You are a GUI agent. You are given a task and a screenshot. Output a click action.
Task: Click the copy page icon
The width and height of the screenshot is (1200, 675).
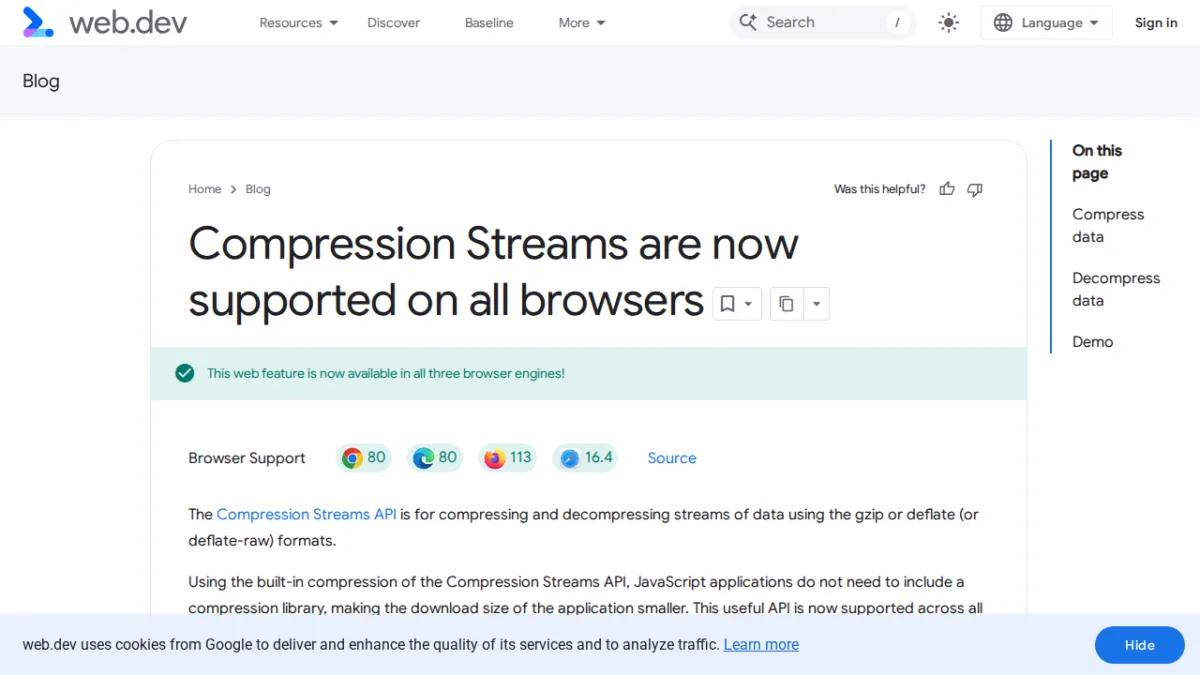point(786,304)
